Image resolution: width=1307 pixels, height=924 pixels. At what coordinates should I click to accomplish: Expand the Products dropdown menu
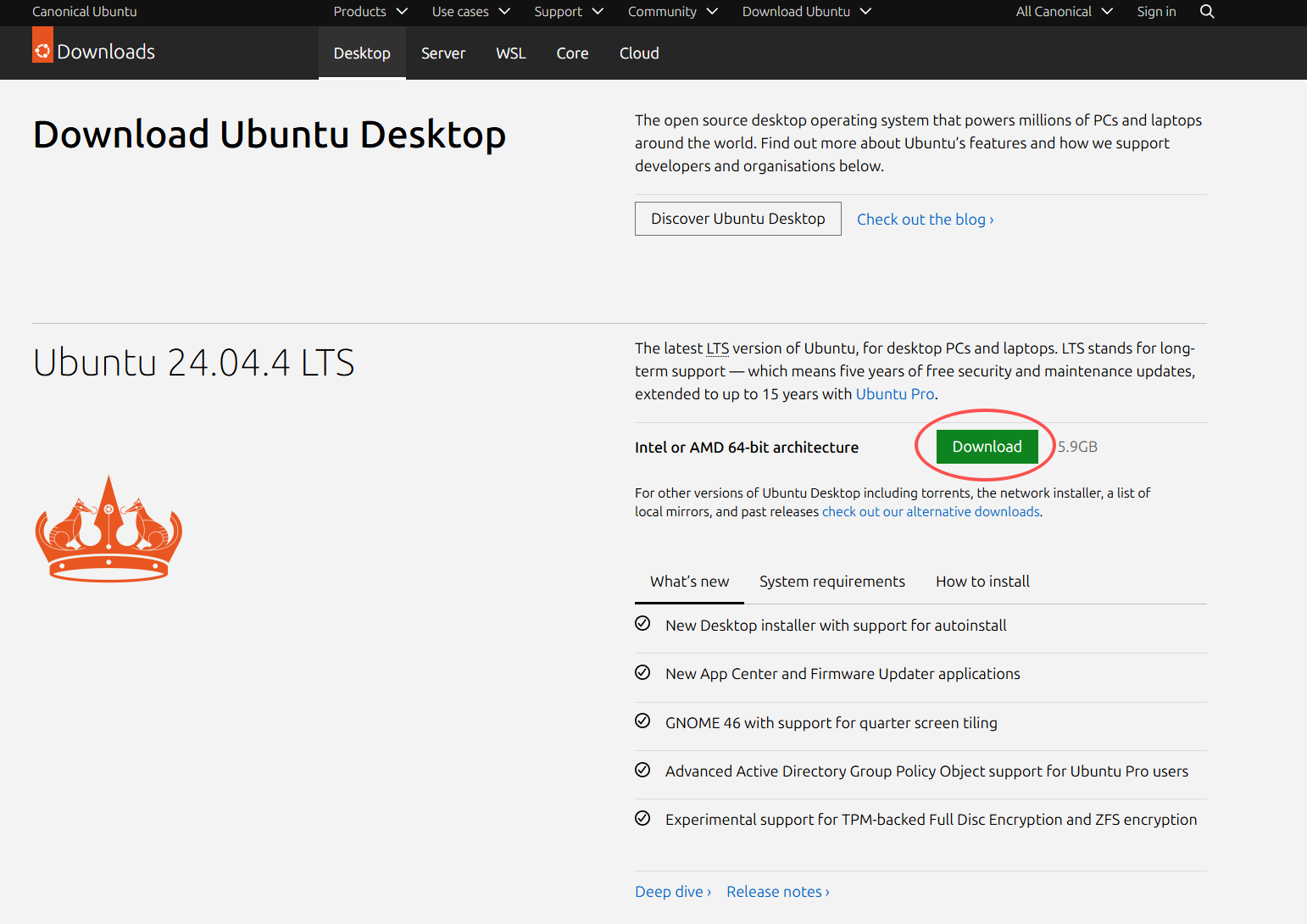[370, 12]
